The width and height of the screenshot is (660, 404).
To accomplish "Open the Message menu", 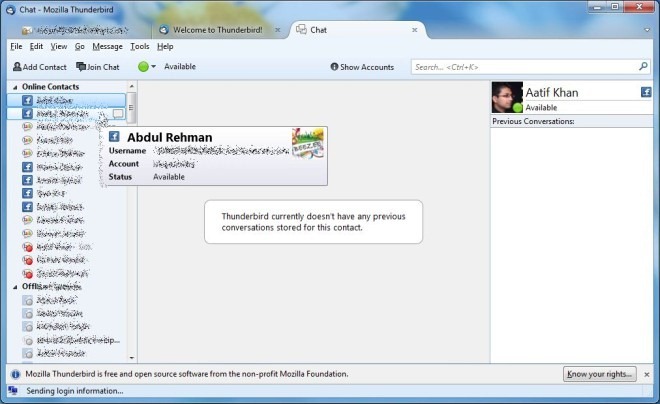I will pyautogui.click(x=107, y=46).
